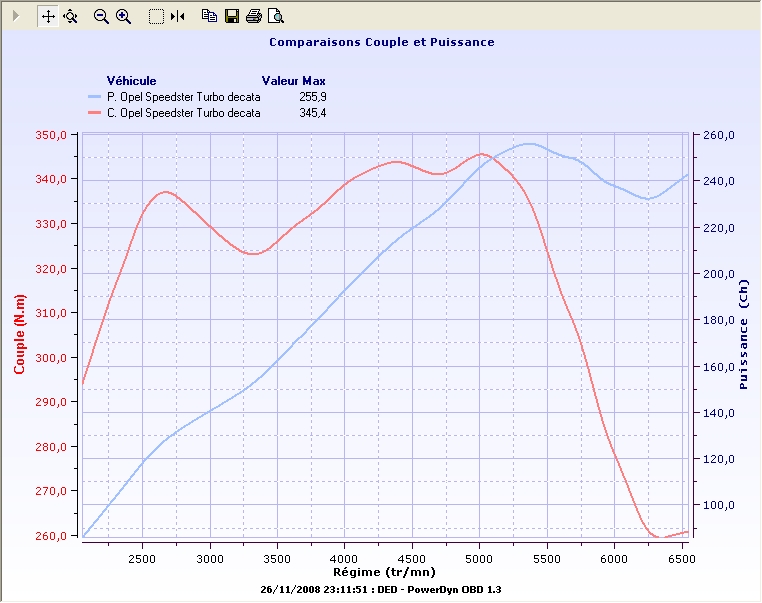Screen dimensions: 762x603
Task: Save the chart with floppy disk icon
Action: [x=231, y=16]
